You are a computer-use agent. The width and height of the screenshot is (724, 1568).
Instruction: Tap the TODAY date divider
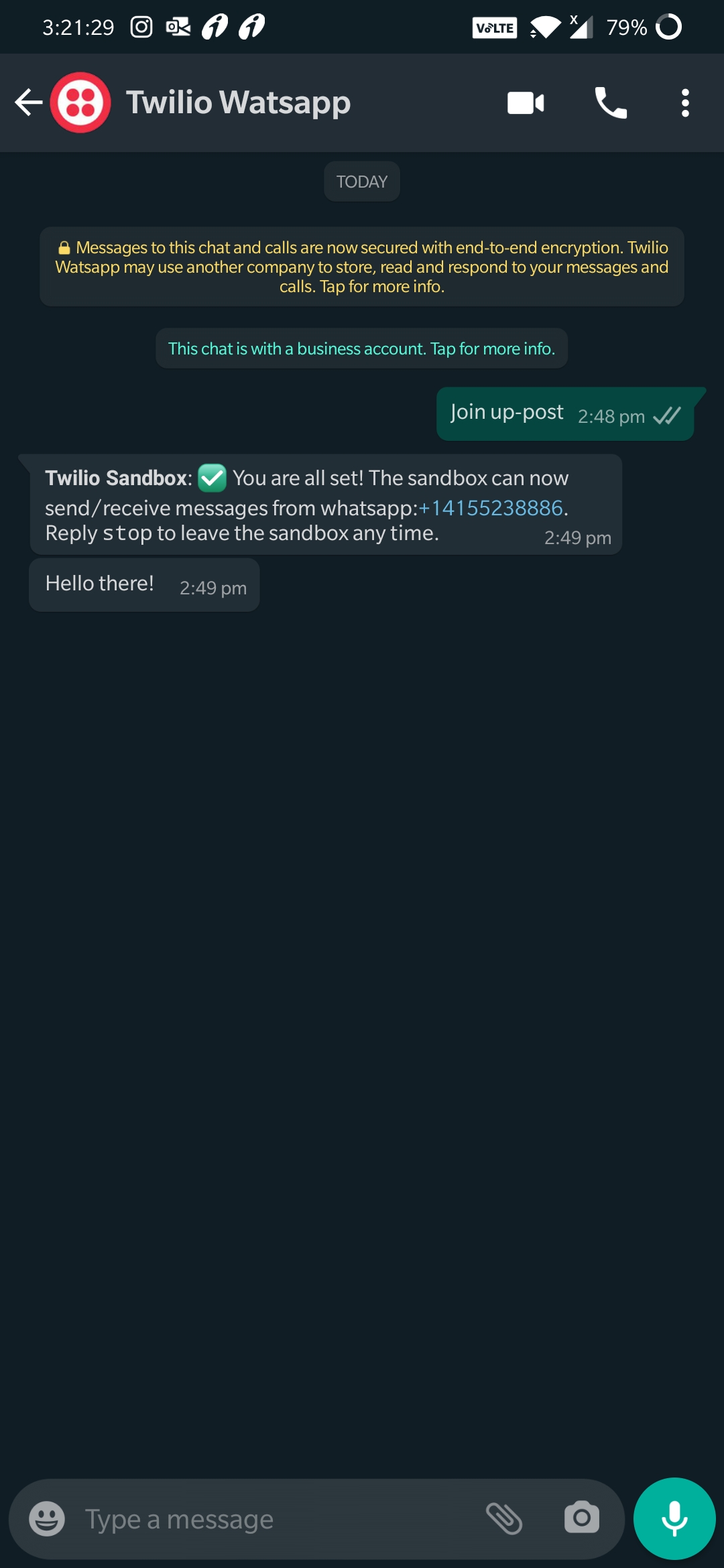(361, 181)
